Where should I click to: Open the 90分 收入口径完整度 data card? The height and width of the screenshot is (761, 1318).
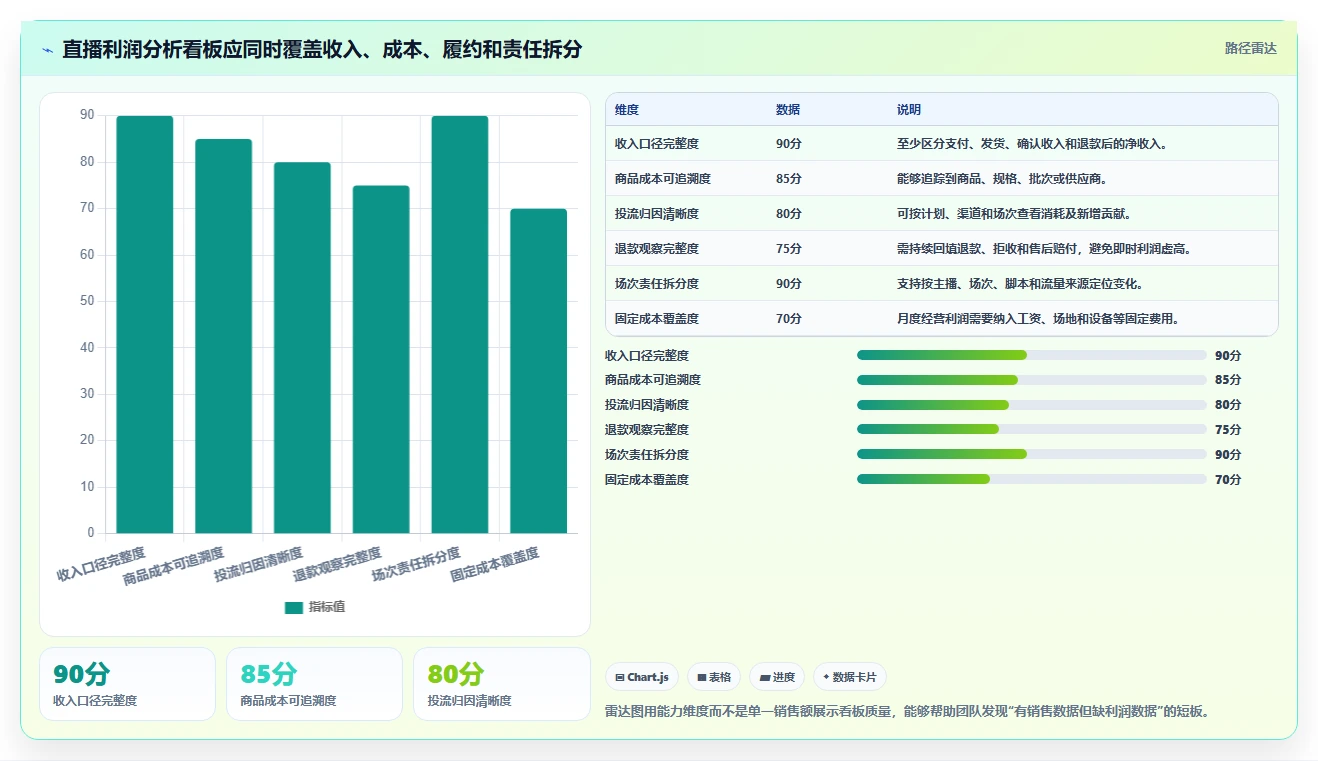[127, 684]
